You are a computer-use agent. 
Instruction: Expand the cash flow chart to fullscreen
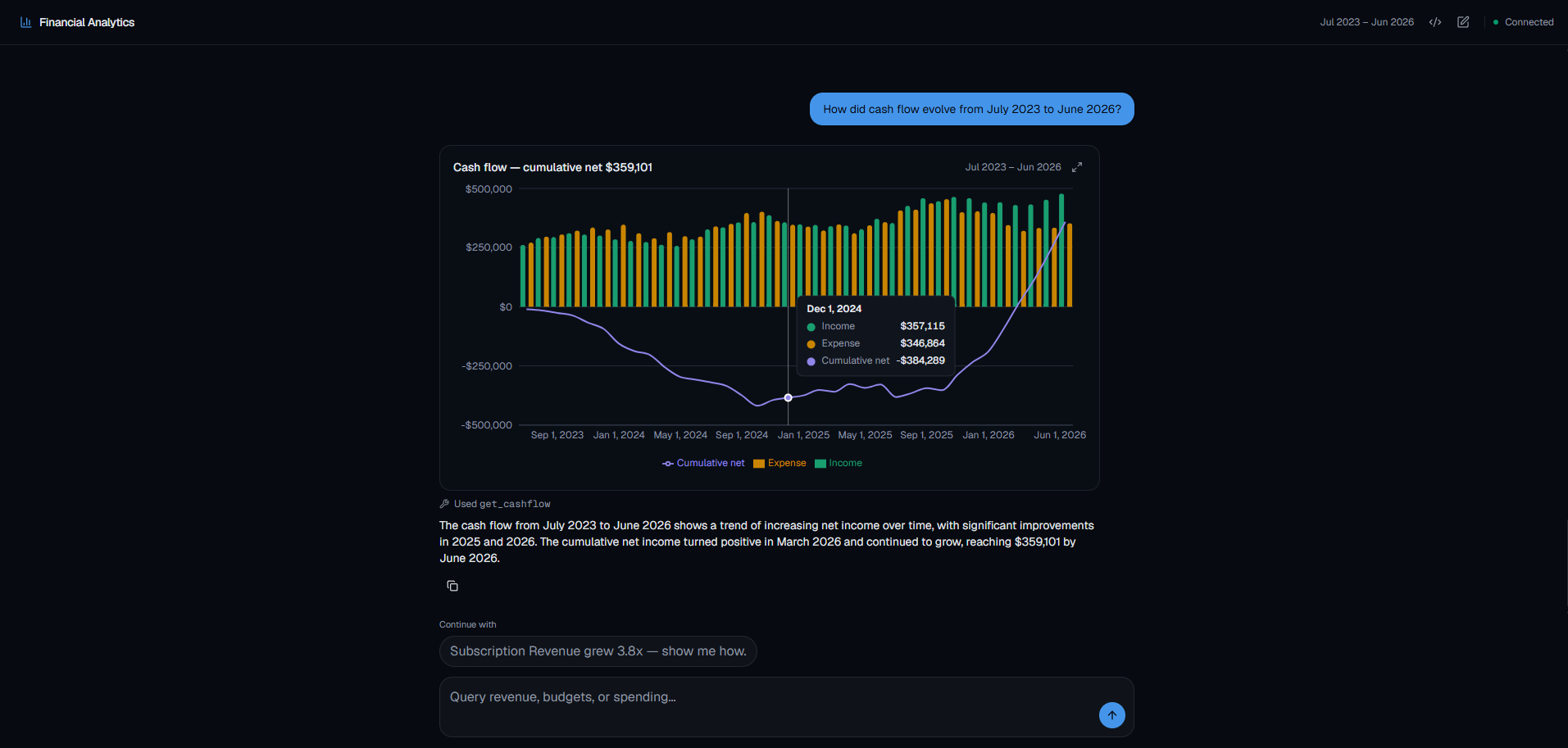point(1077,167)
